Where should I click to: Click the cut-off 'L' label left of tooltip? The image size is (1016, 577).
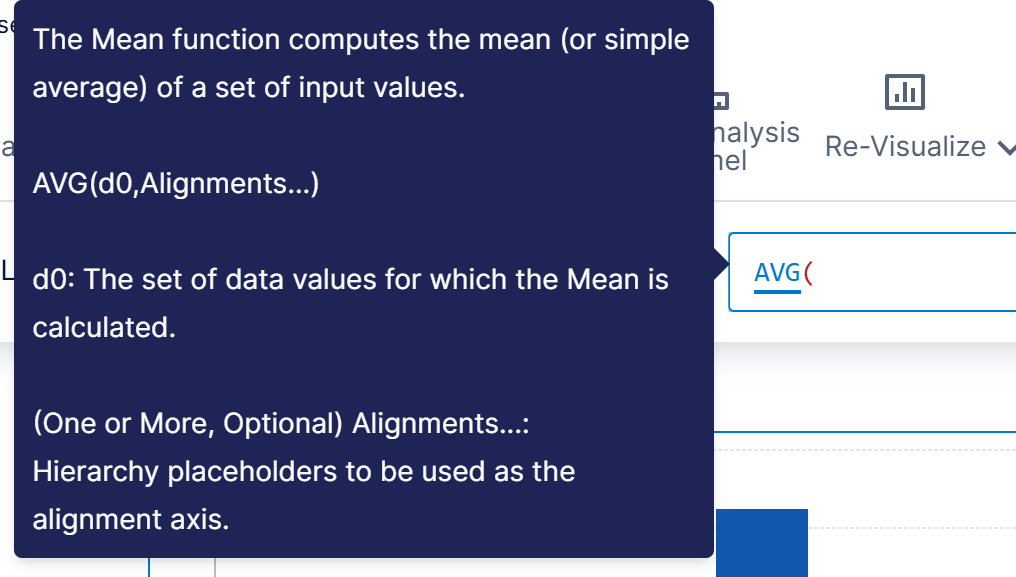point(6,270)
